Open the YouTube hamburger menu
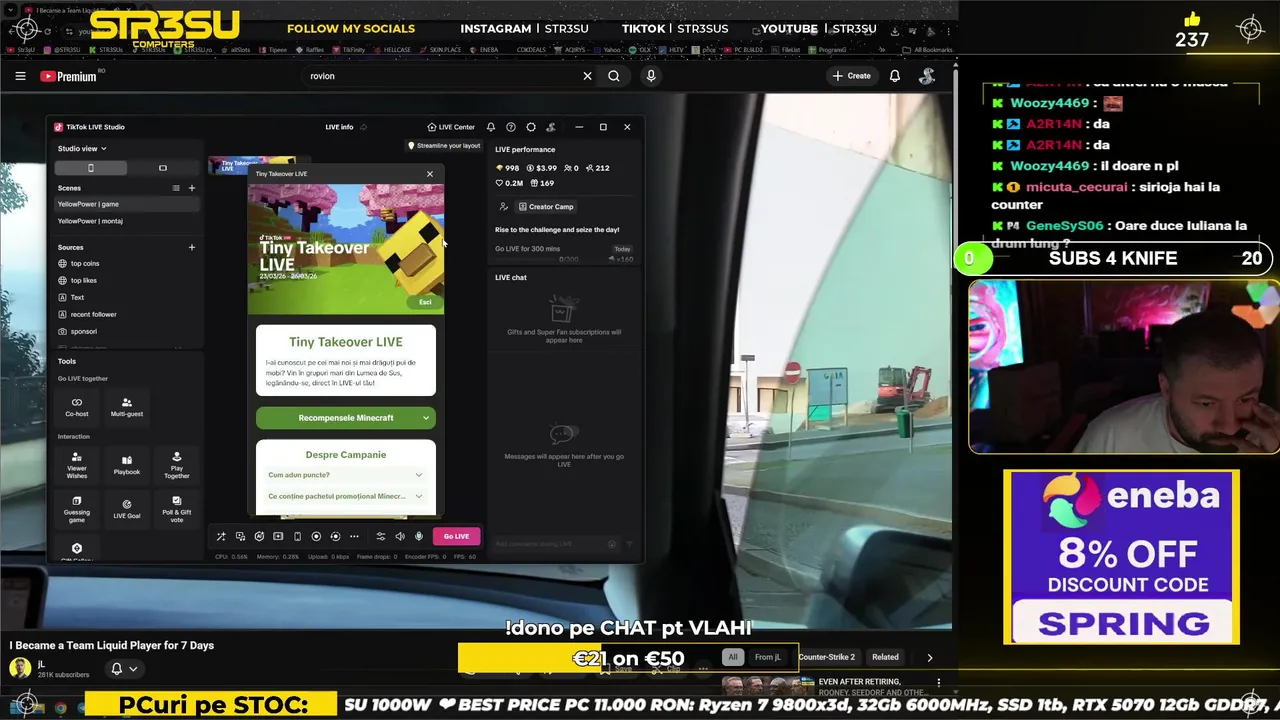This screenshot has height=720, width=1280. coord(20,76)
